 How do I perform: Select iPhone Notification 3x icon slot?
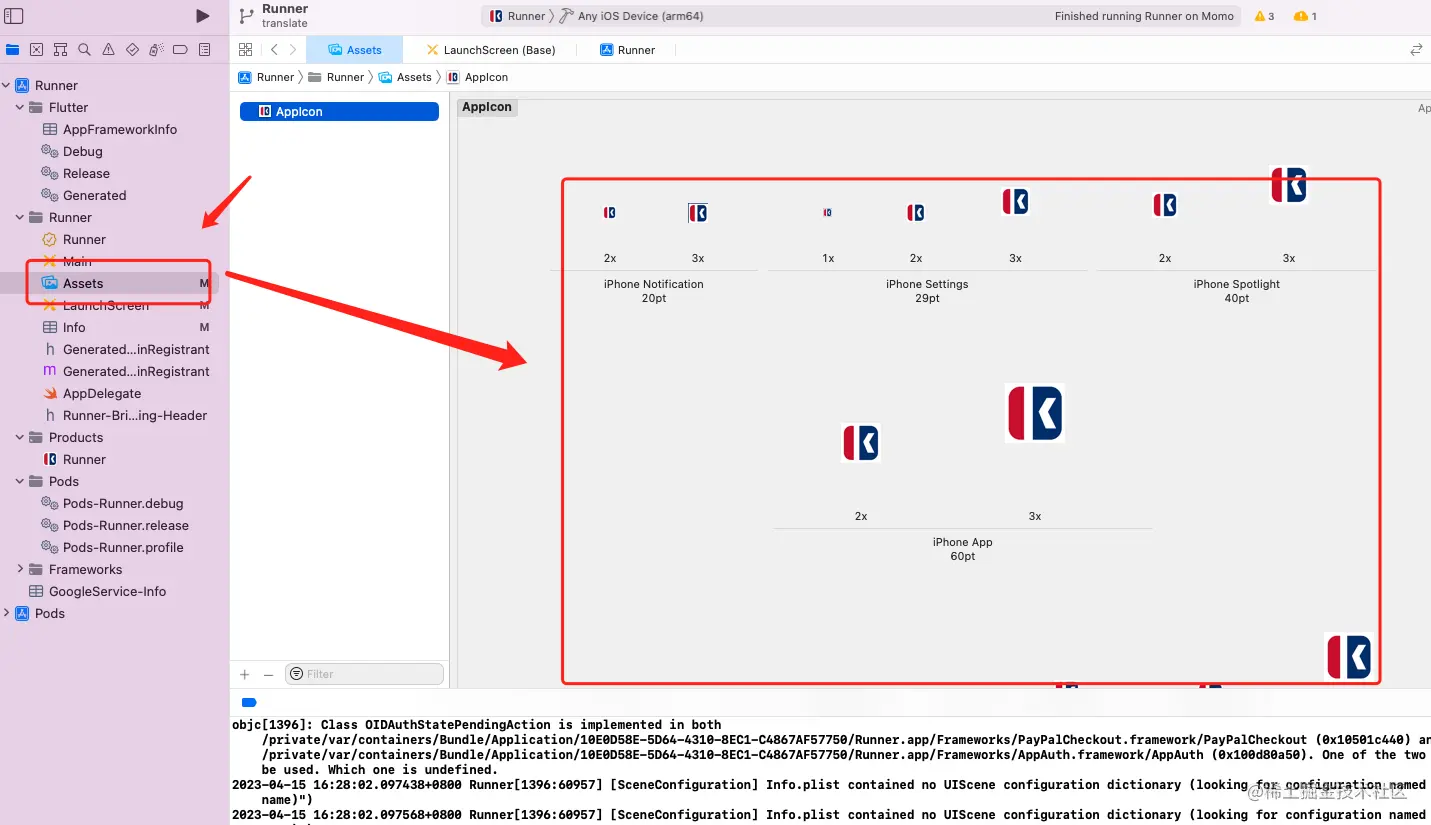[698, 213]
